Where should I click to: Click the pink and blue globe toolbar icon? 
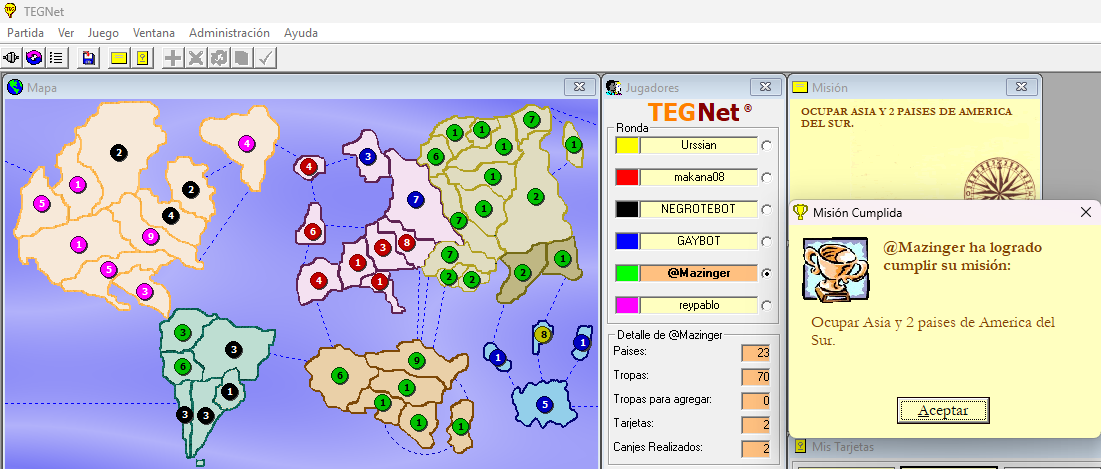point(35,58)
